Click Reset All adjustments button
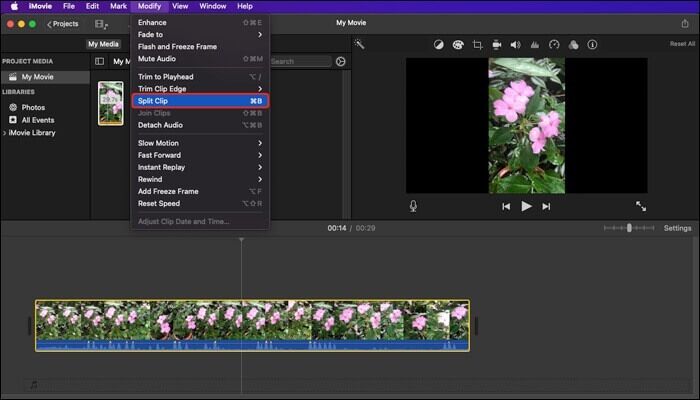This screenshot has height=400, width=700. [x=682, y=44]
